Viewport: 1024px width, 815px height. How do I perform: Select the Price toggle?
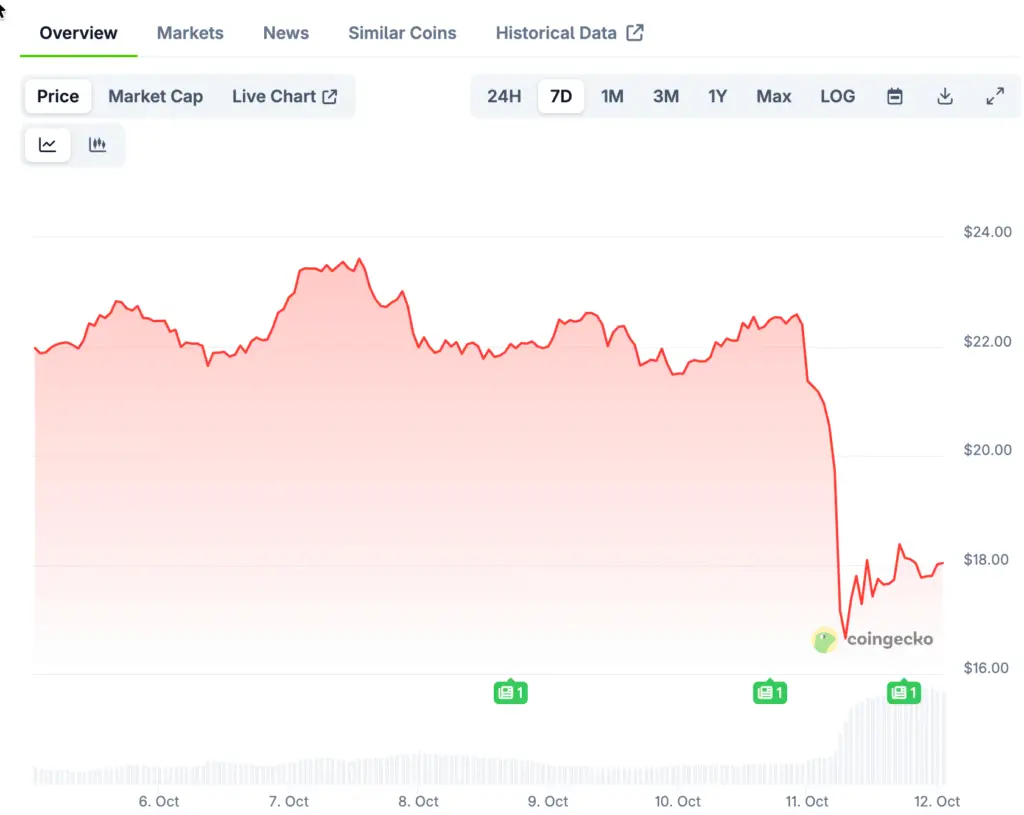[x=58, y=97]
